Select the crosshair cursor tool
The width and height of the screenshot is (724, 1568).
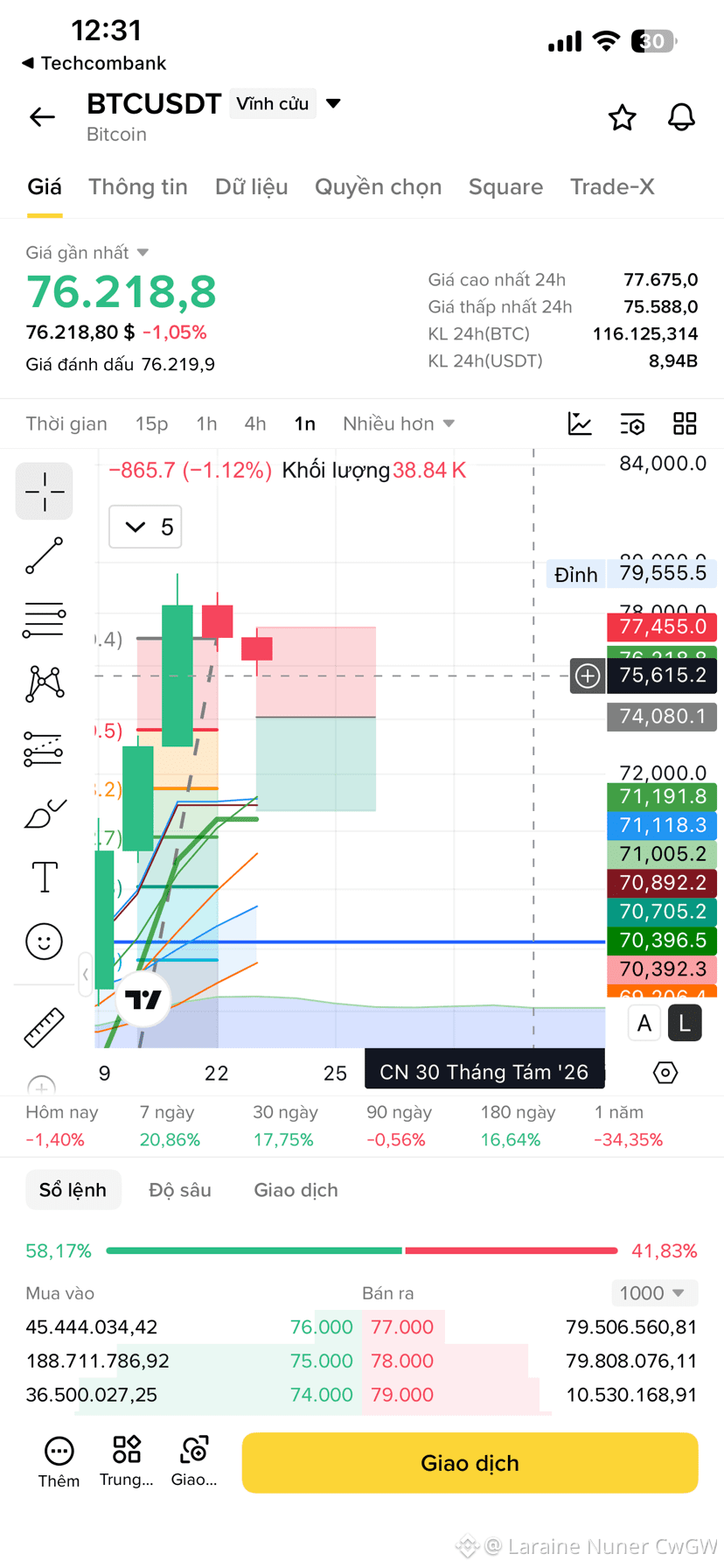pos(45,492)
